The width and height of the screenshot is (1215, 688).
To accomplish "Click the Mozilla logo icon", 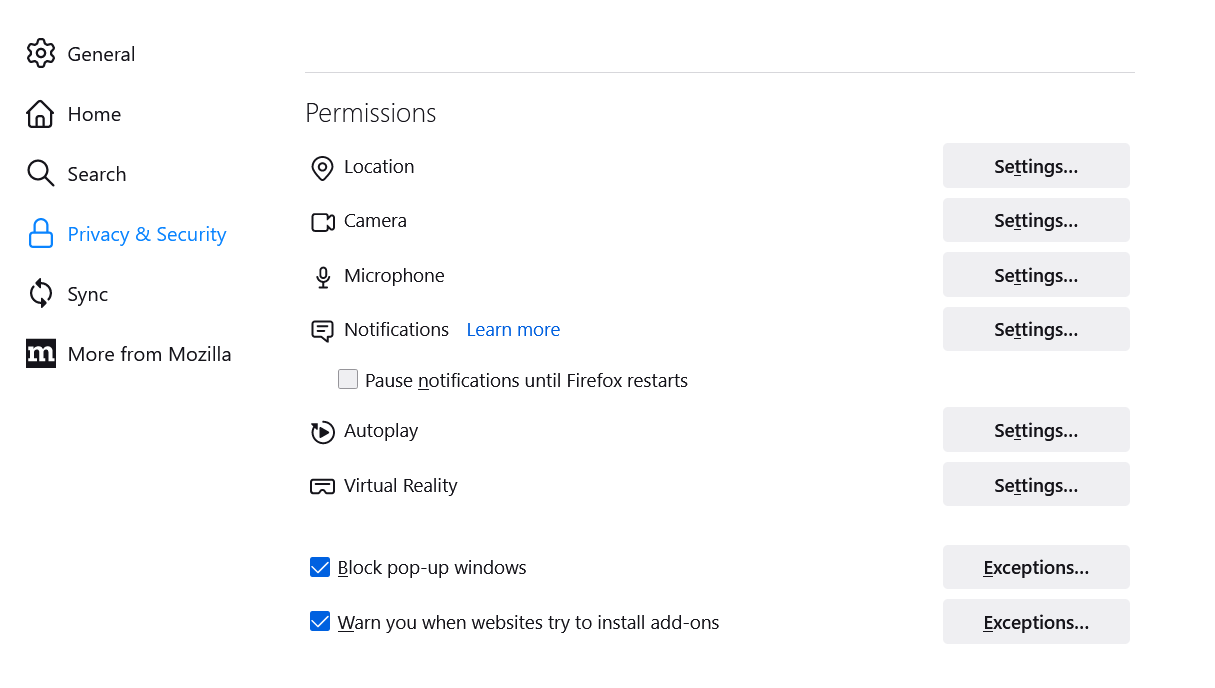I will tap(40, 354).
